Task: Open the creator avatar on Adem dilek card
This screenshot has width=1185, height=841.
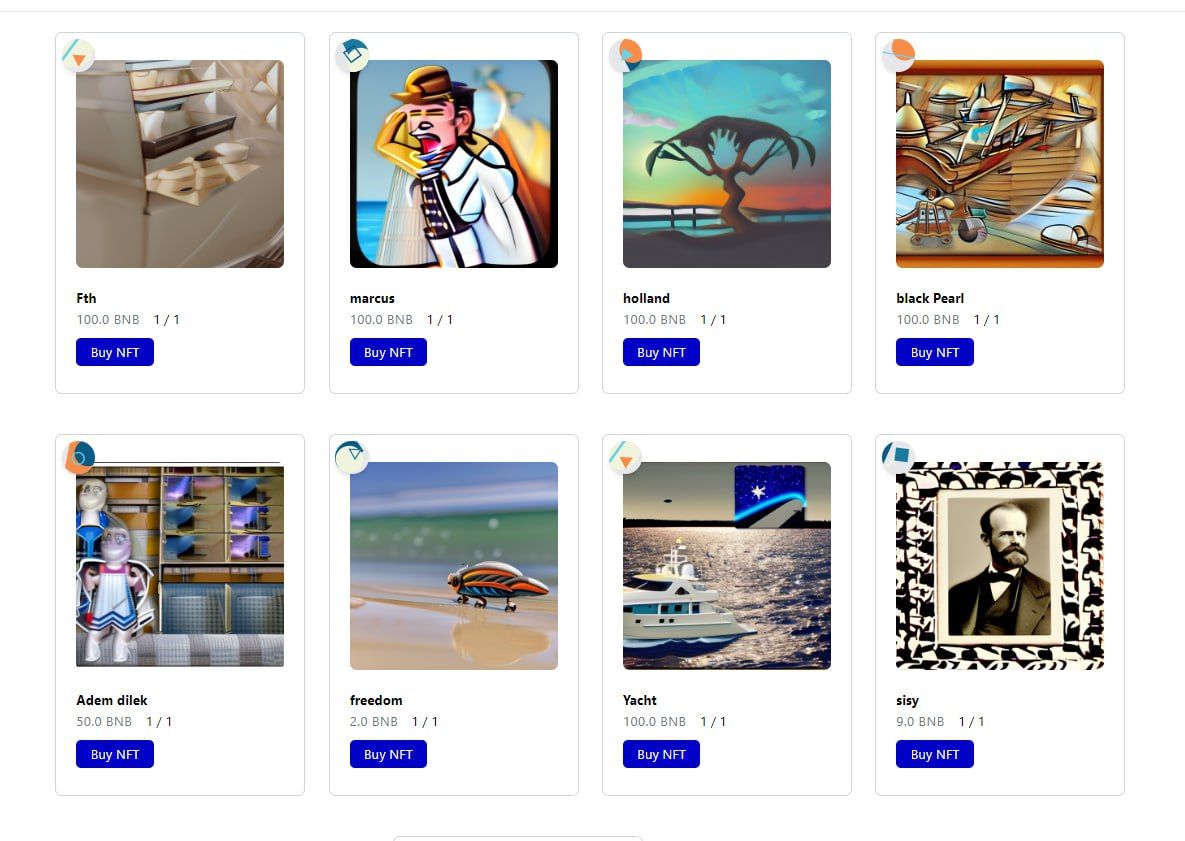Action: (78, 457)
